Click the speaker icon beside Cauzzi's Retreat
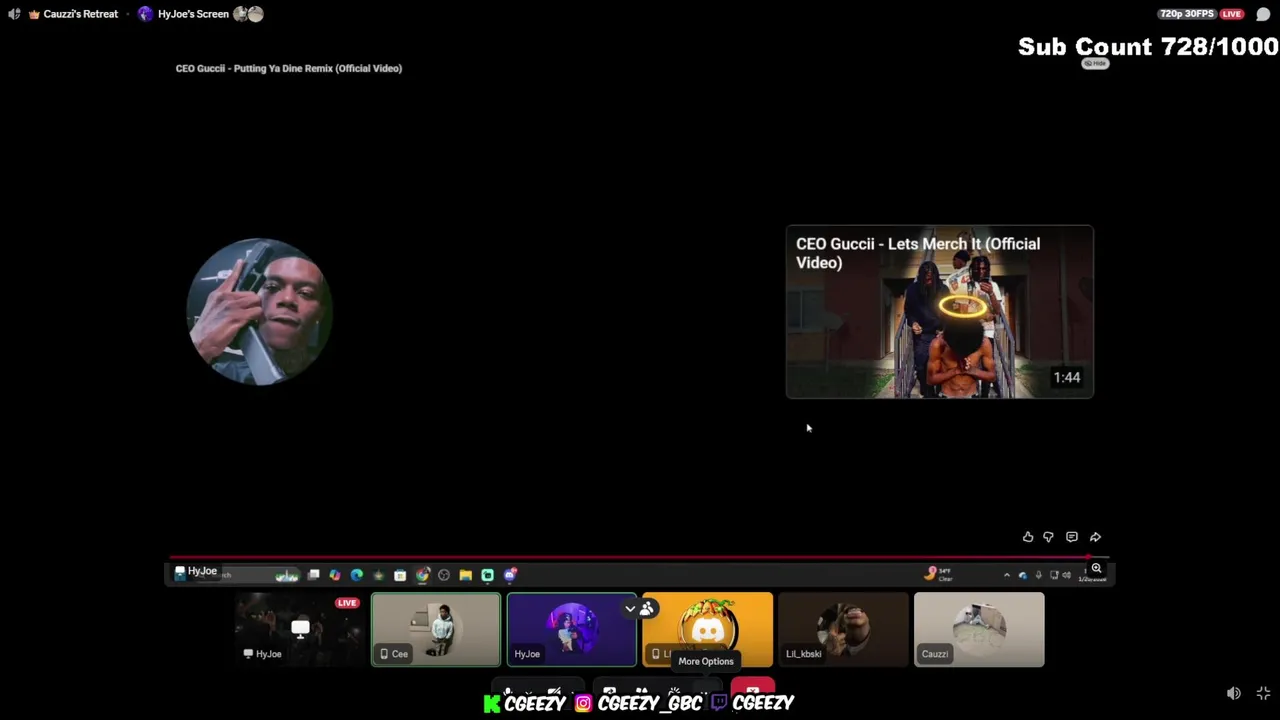Image resolution: width=1280 pixels, height=720 pixels. point(14,14)
